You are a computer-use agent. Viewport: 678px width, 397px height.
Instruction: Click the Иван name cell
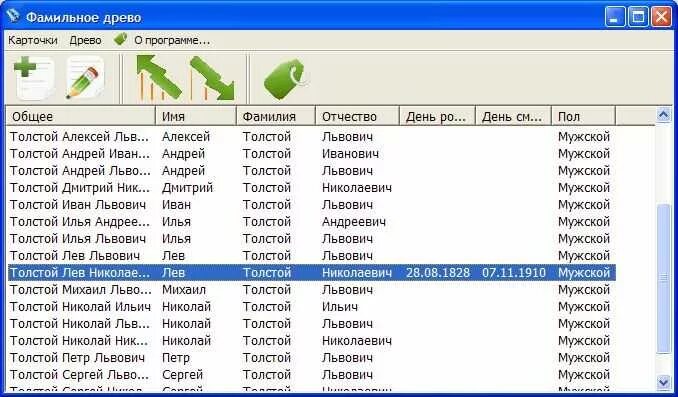tap(176, 205)
